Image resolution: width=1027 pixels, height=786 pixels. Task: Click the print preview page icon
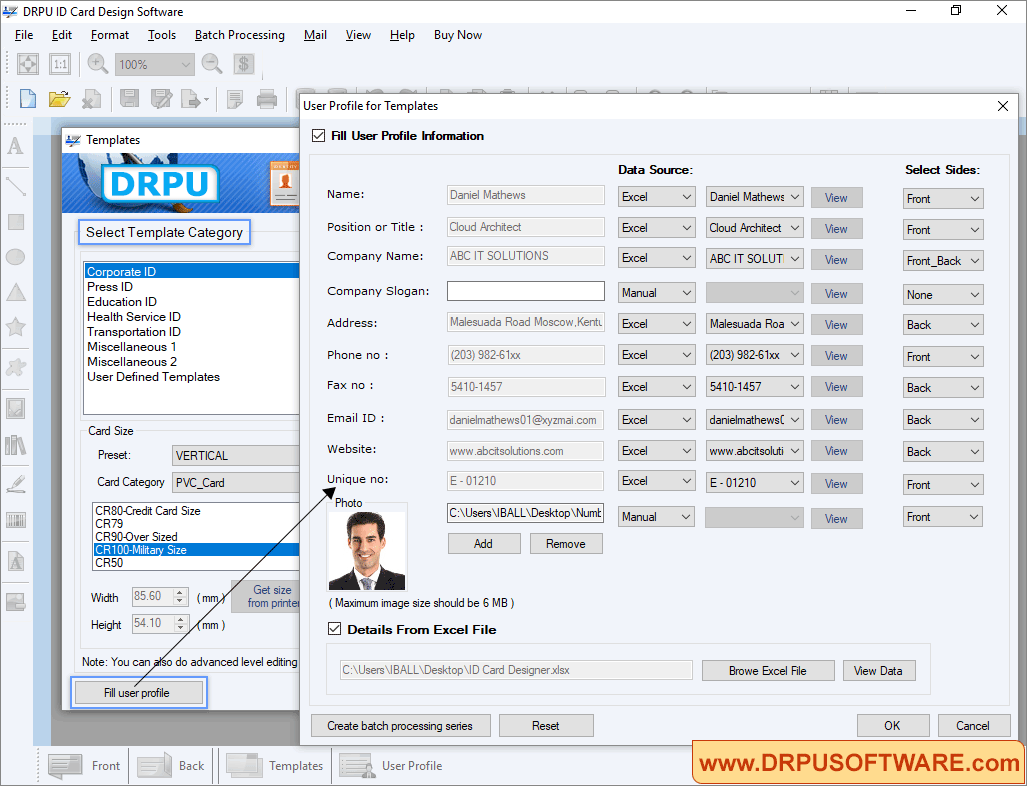coord(234,99)
